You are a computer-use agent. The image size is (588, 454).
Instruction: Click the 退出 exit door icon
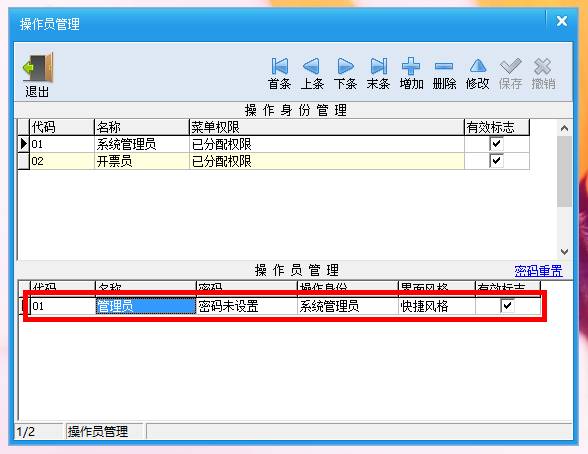(38, 67)
